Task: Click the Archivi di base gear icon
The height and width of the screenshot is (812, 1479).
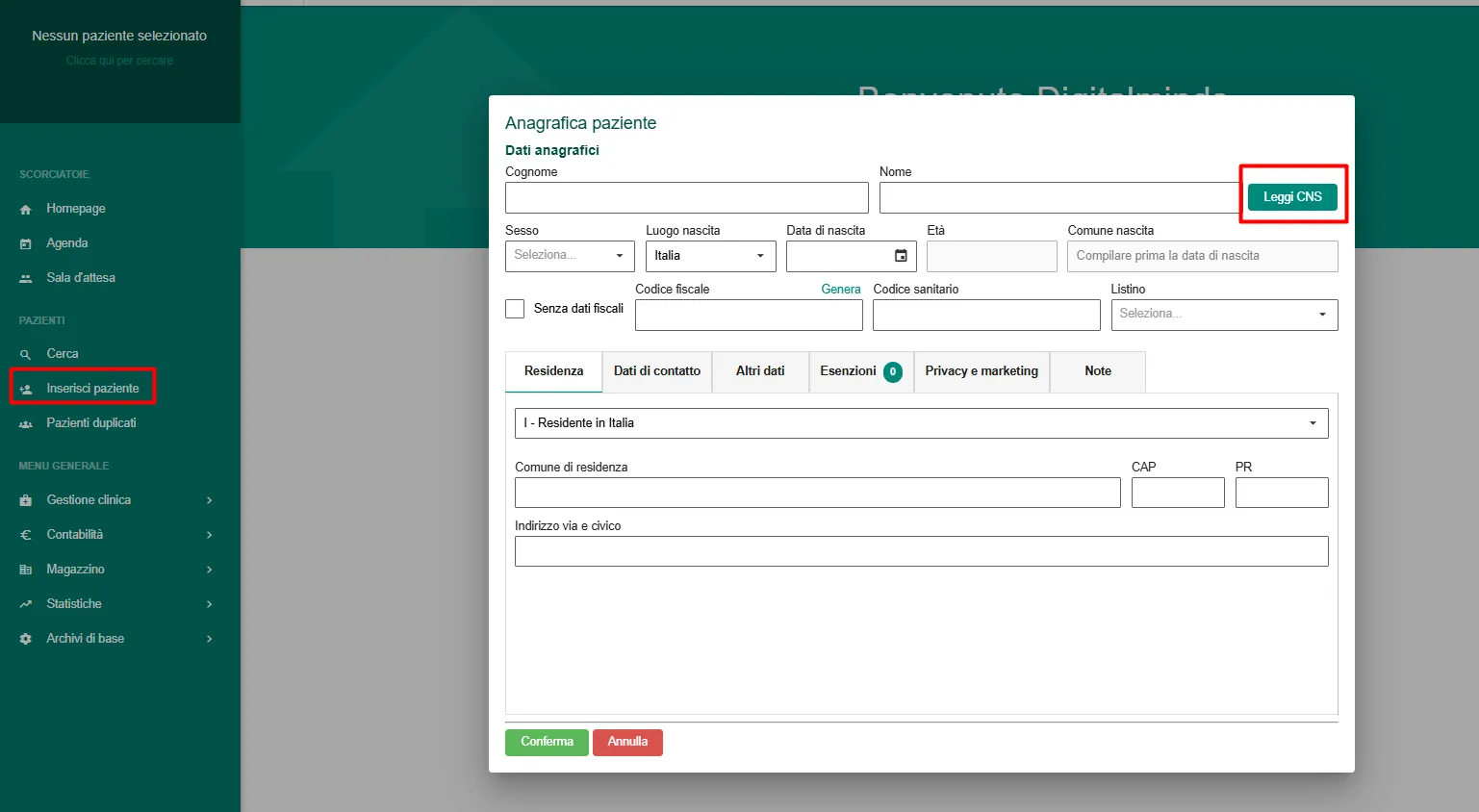Action: point(26,639)
